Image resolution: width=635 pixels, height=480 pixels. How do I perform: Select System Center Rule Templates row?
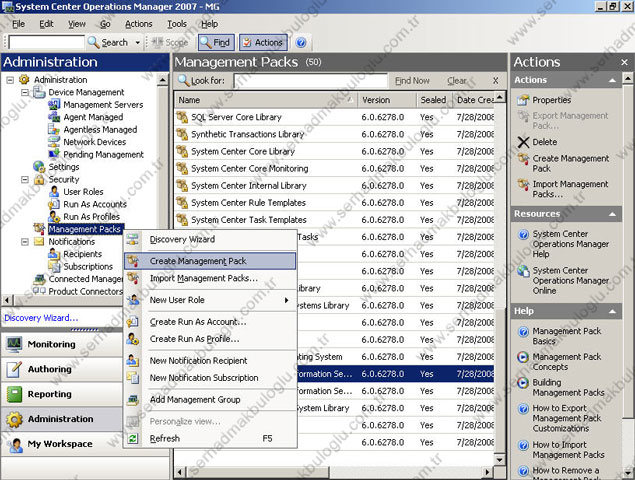335,203
